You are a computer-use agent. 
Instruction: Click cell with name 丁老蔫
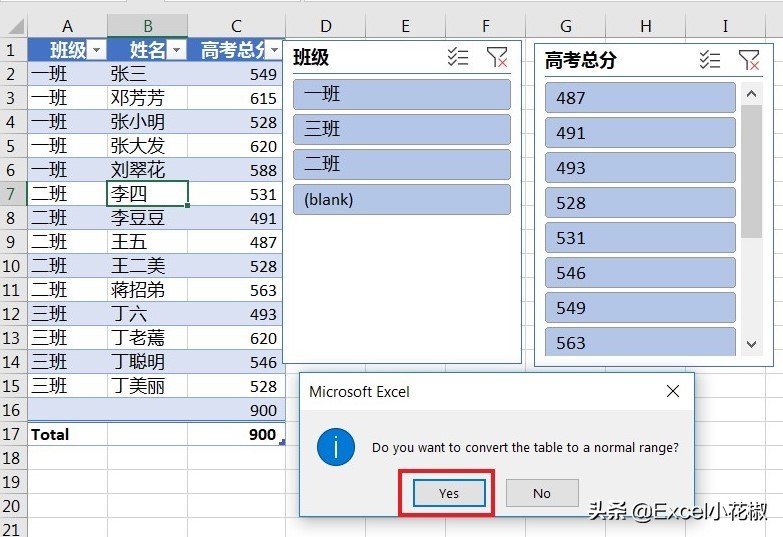pos(147,338)
